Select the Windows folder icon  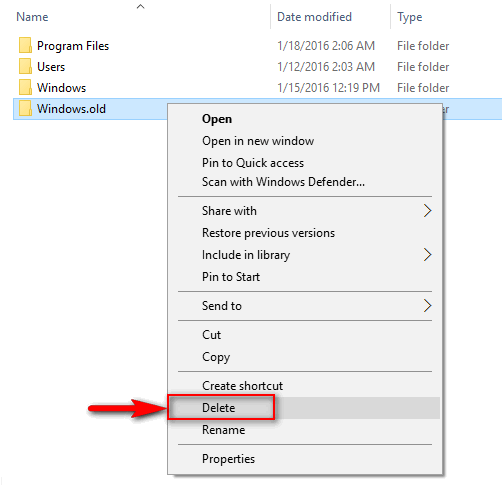point(25,87)
